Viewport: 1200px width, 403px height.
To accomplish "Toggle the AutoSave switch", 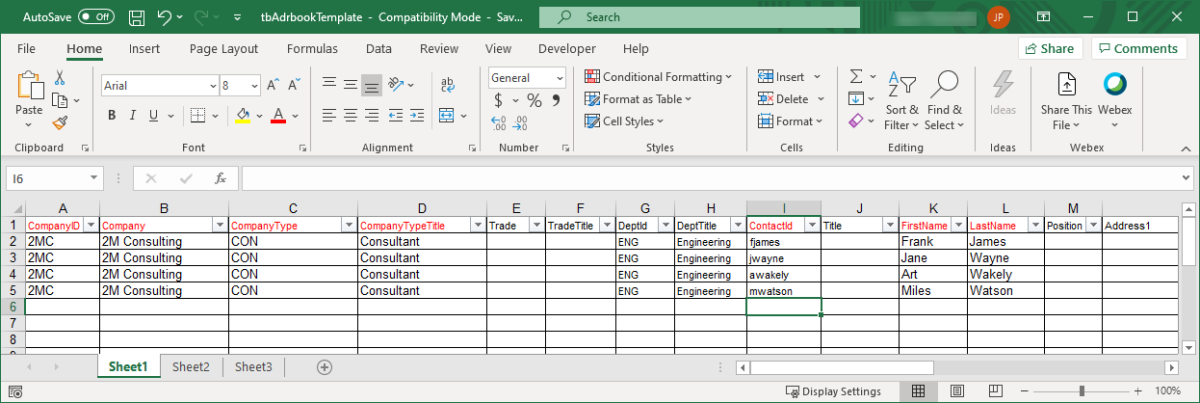I will [x=96, y=17].
